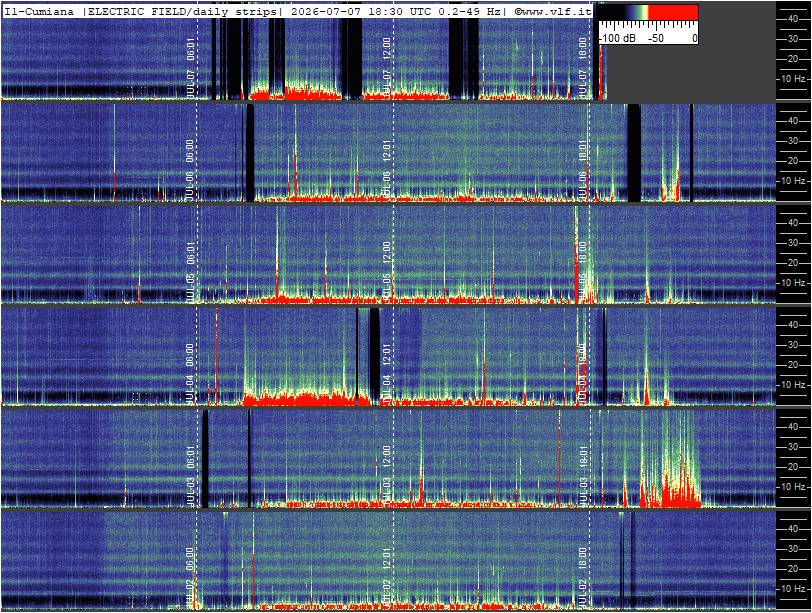This screenshot has width=812, height=613.
Task: Click the -100 dB label on the legend
Action: pos(617,38)
